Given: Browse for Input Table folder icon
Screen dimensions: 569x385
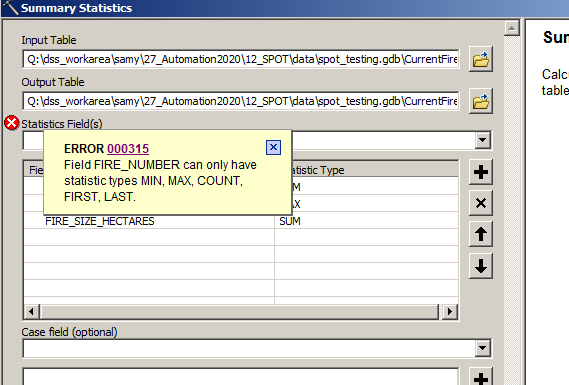Looking at the screenshot, I should [480, 59].
